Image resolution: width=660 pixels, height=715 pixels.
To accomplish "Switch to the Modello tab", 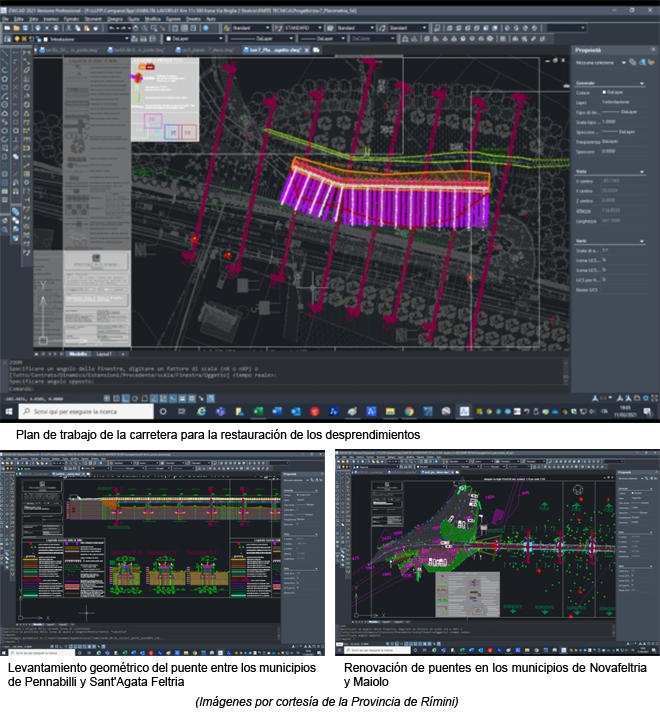I will [78, 354].
